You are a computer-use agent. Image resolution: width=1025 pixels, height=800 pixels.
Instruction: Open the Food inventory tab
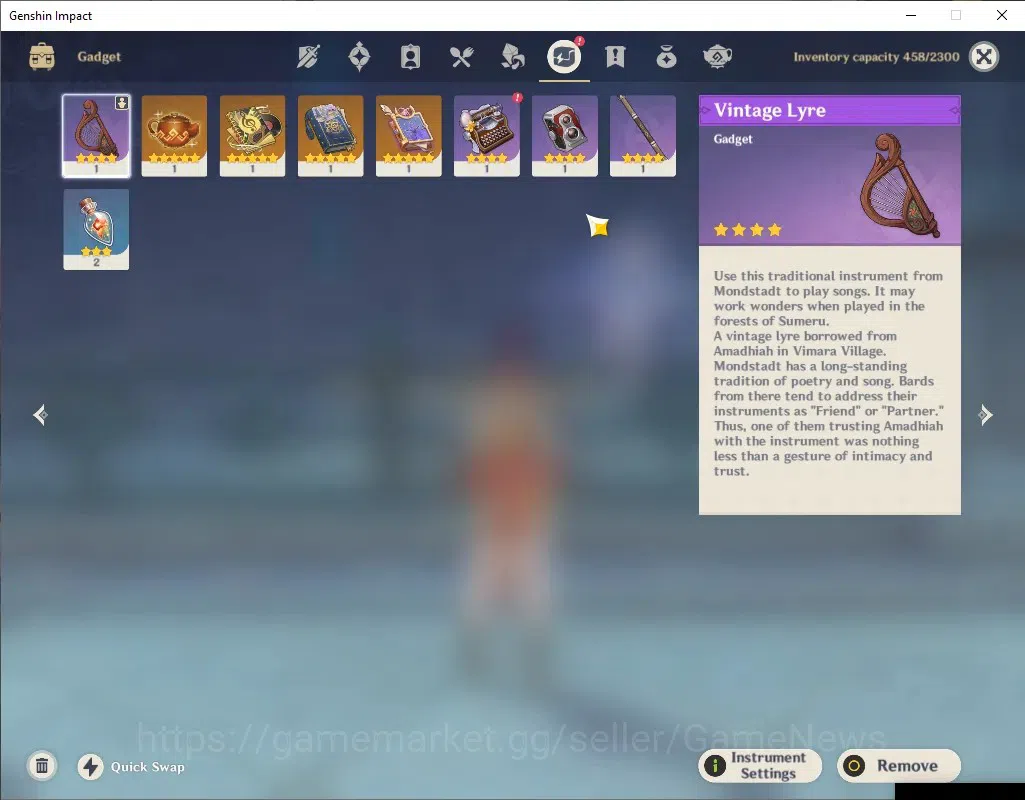tap(461, 57)
